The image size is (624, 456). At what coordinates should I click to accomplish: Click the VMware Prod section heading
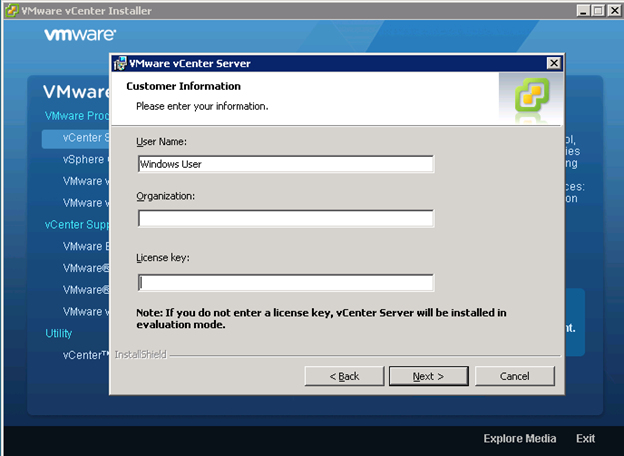(77, 116)
